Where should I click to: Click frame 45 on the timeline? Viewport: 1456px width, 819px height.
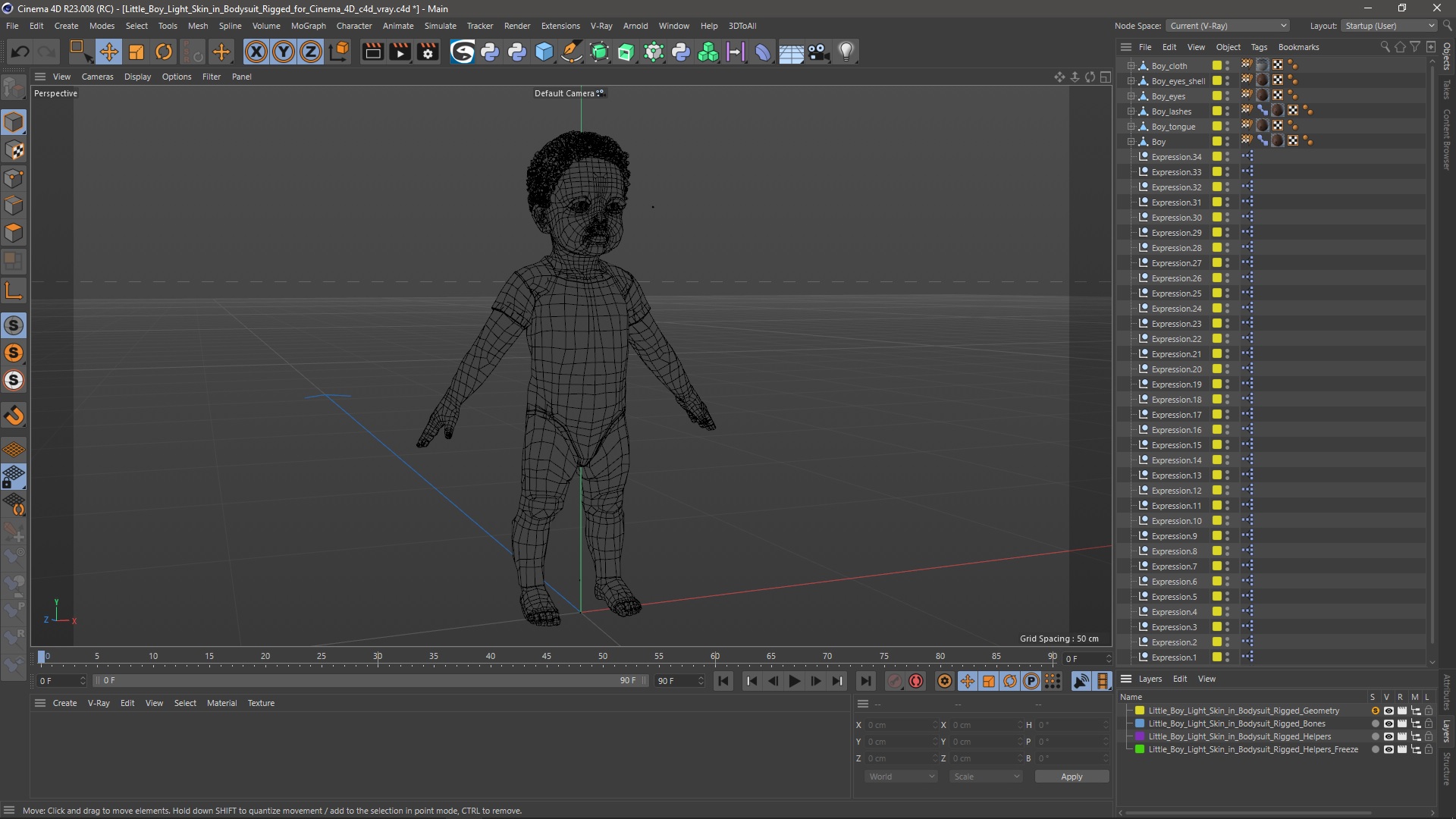click(x=546, y=657)
